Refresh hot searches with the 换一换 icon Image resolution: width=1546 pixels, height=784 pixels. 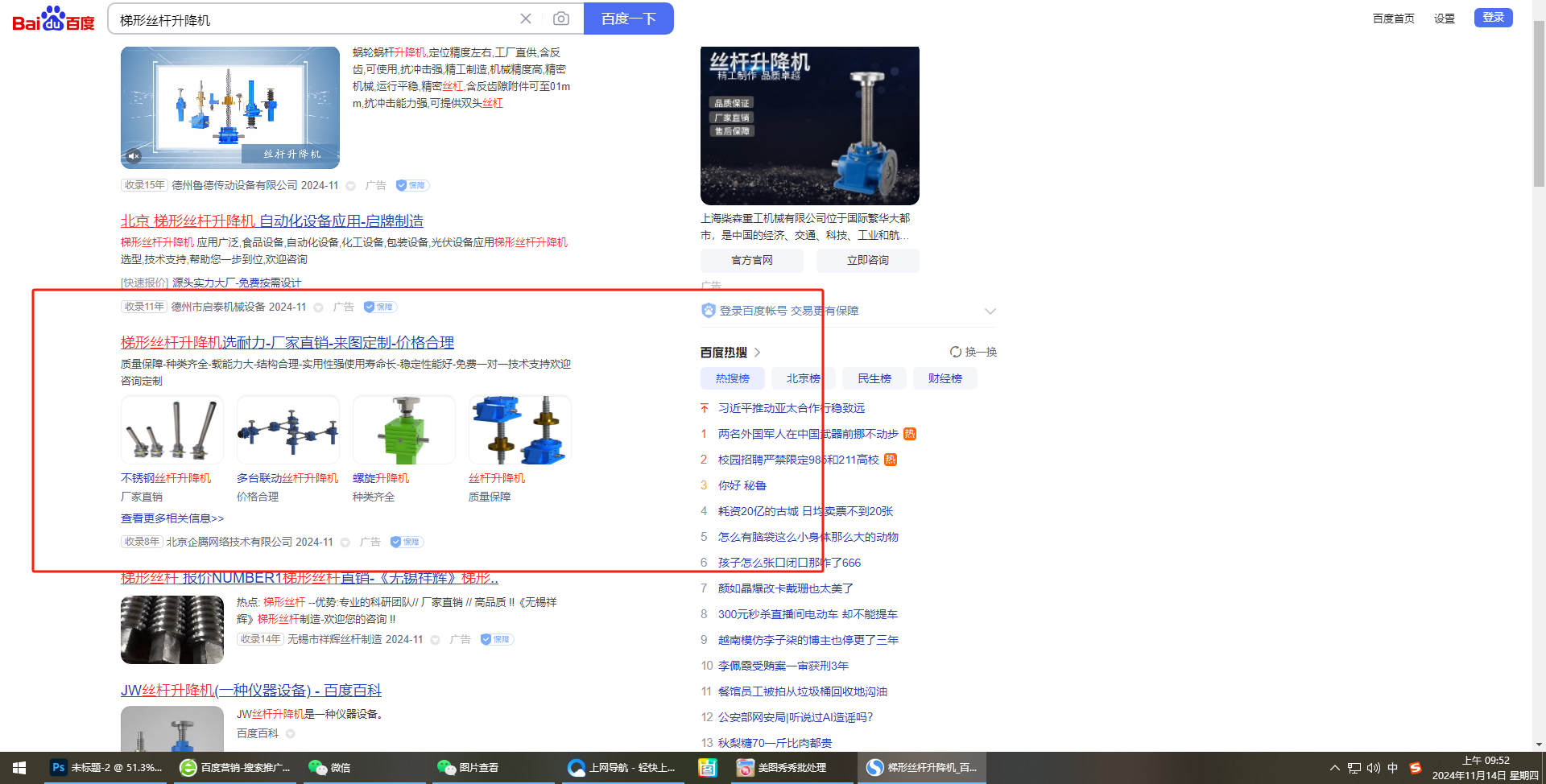pos(956,352)
